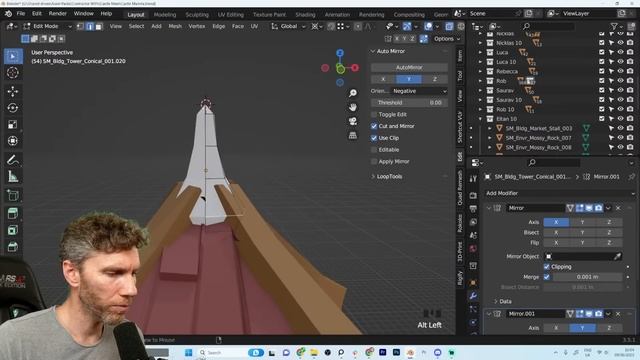640x360 pixels.
Task: Open the Orientation Negative dropdown
Action: [420, 91]
